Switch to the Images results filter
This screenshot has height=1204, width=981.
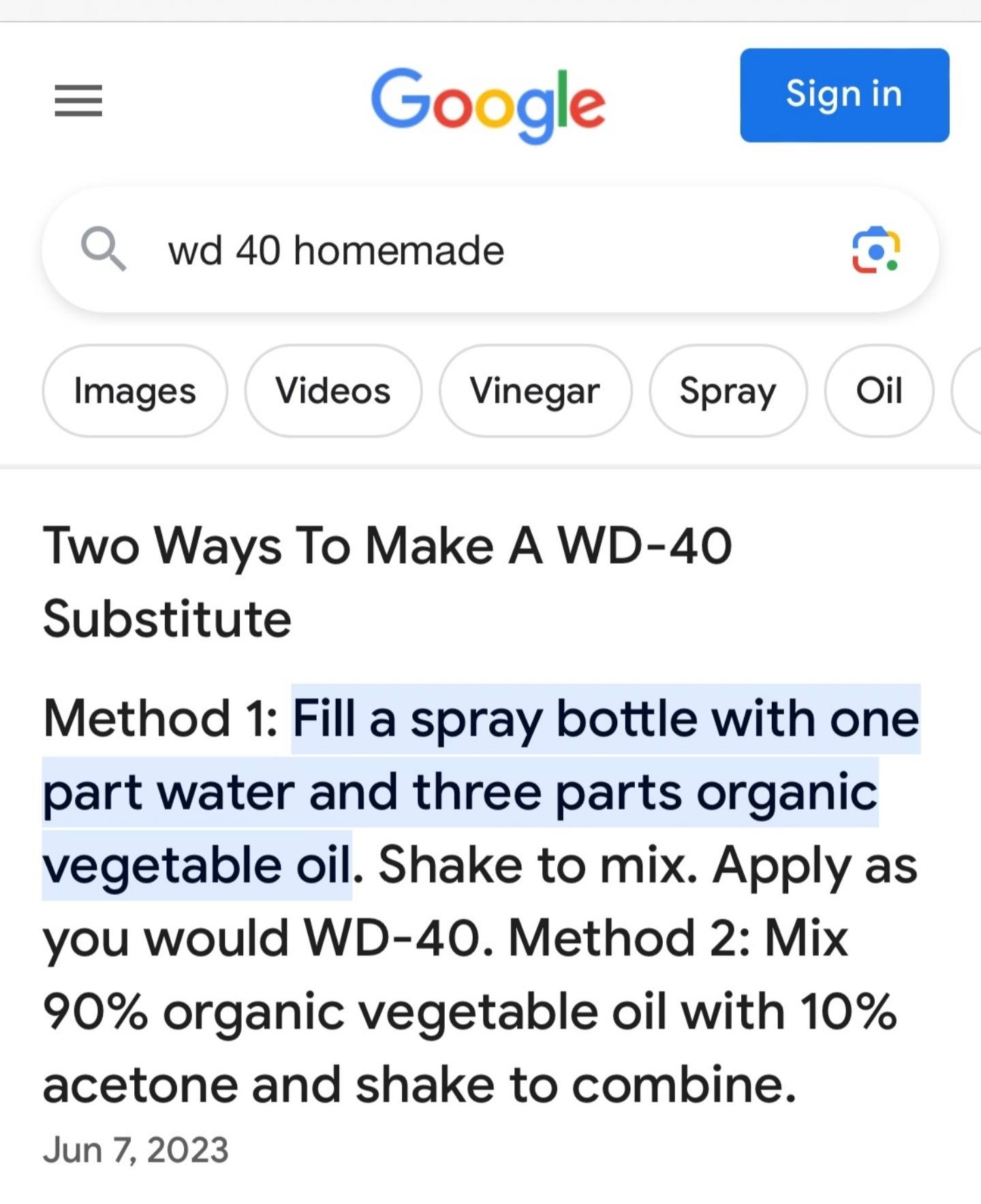[135, 391]
